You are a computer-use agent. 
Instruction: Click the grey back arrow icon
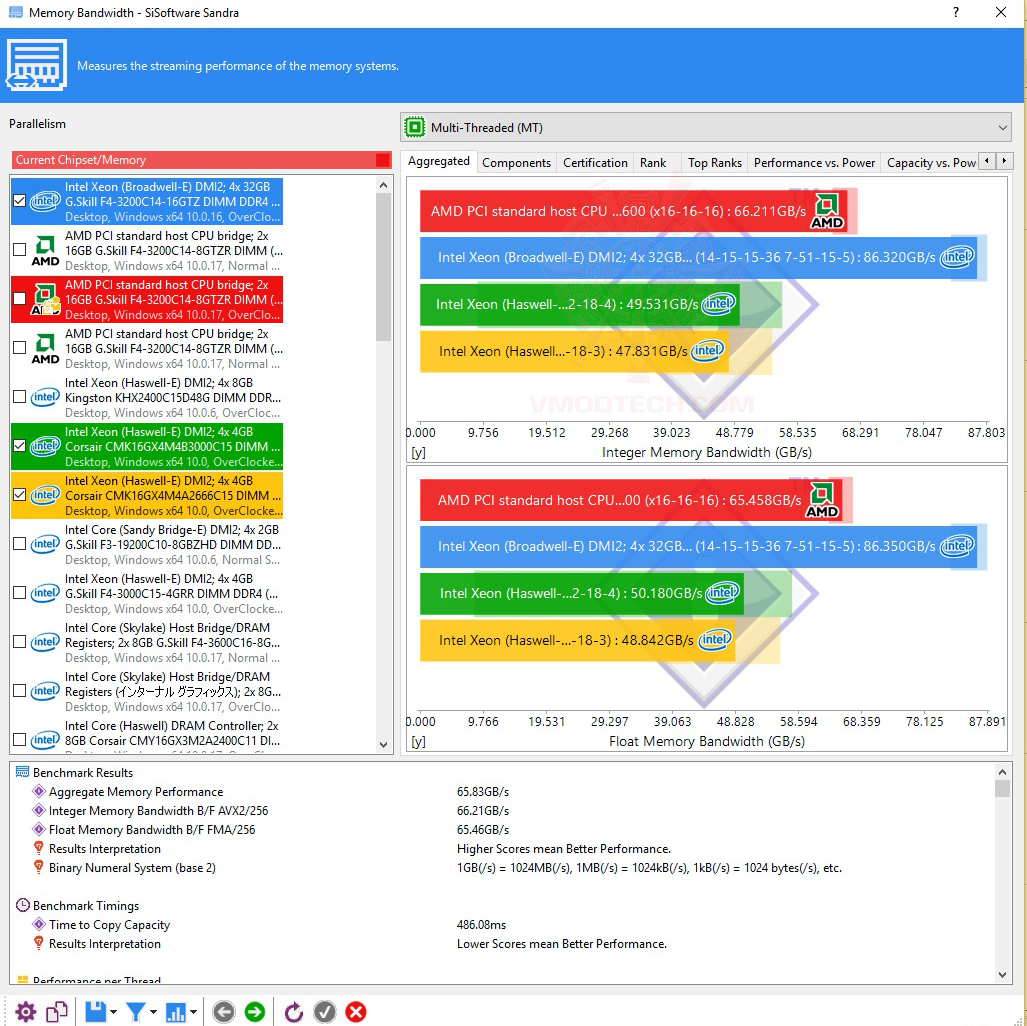click(x=223, y=1012)
